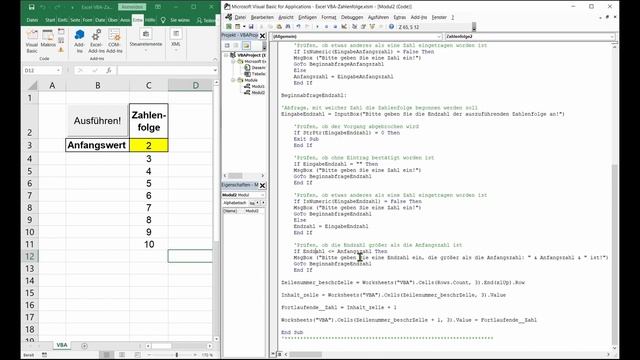The width and height of the screenshot is (640, 360).
Task: Open the Object Browser toolbar icon
Action: (372, 27)
